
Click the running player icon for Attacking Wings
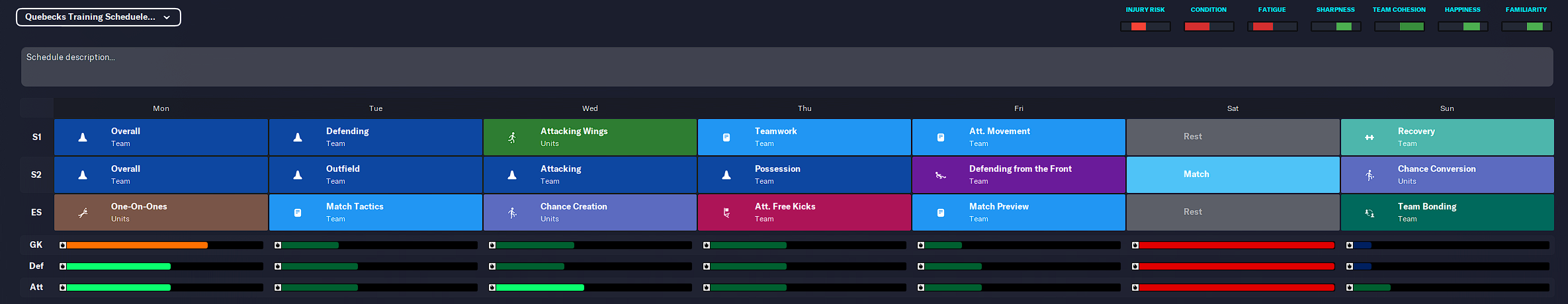point(512,137)
